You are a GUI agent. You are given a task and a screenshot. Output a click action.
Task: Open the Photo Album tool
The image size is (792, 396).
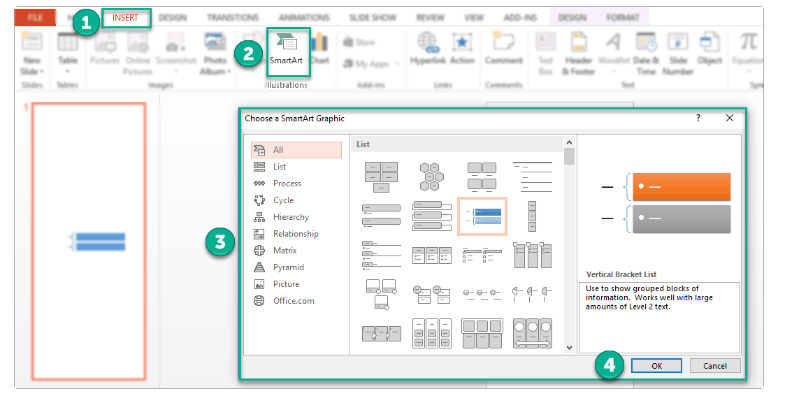[x=215, y=53]
